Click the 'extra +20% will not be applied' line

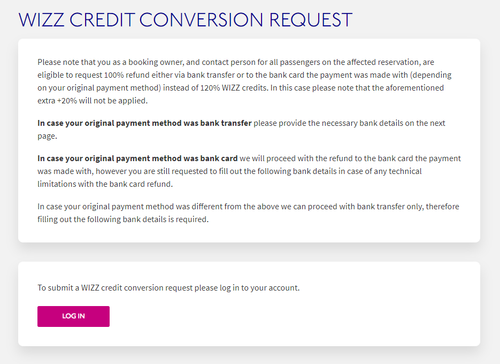[x=92, y=101]
